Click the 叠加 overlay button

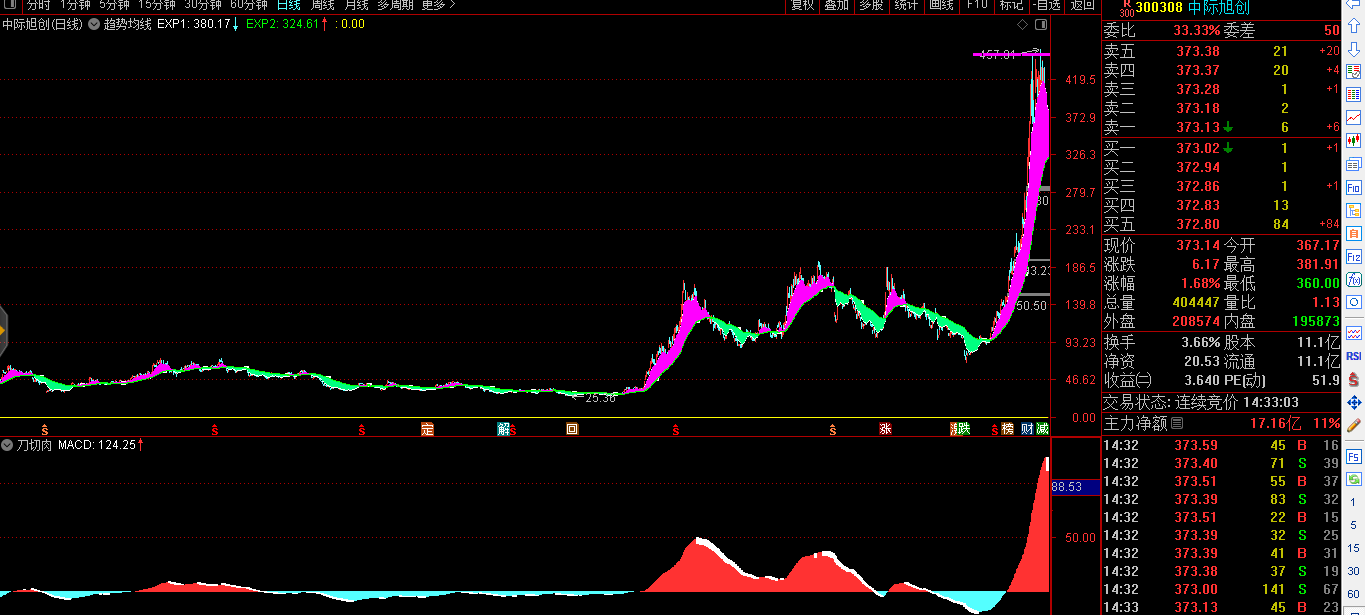click(x=837, y=5)
